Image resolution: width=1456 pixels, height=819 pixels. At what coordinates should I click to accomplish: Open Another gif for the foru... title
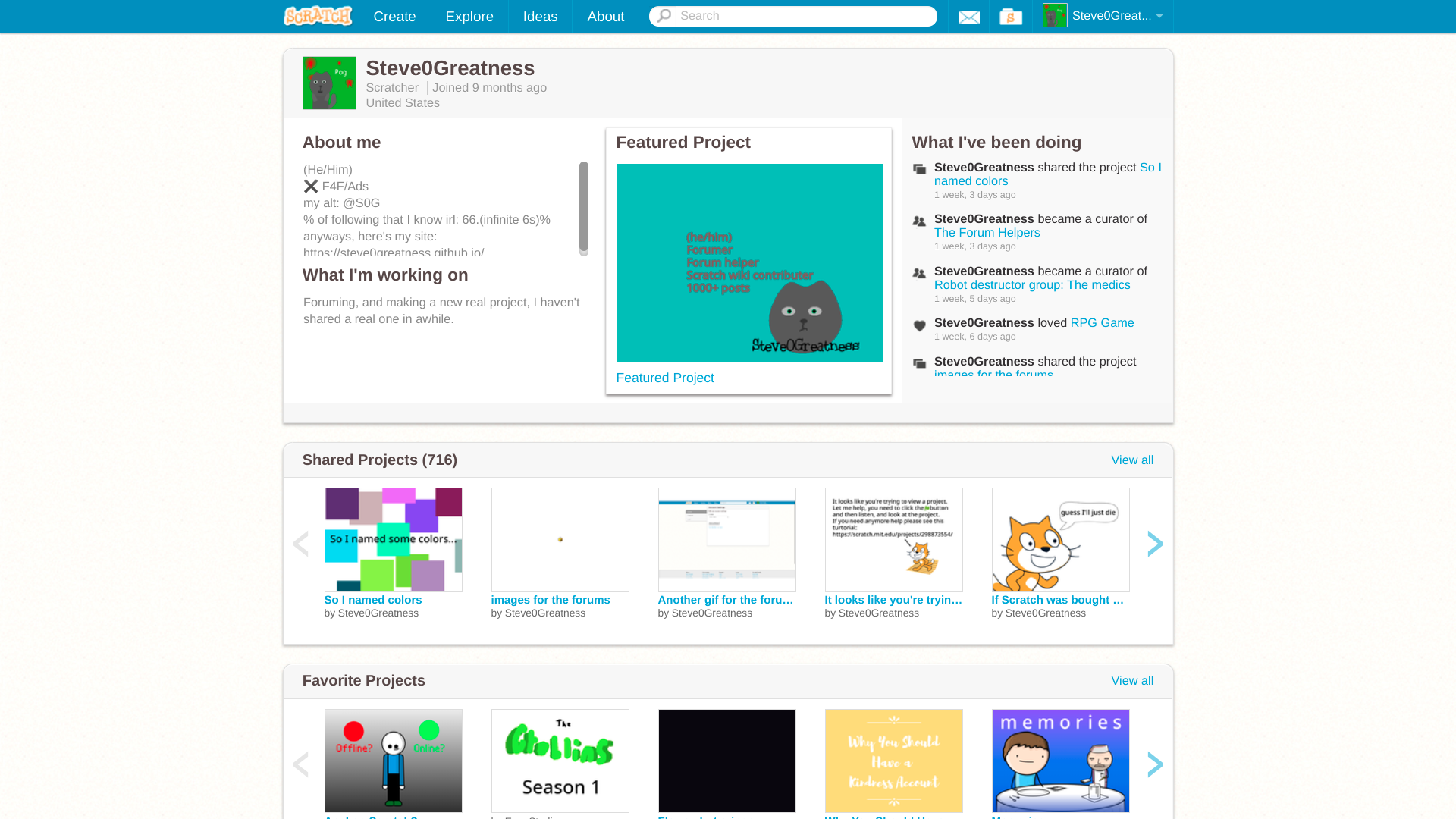click(726, 600)
